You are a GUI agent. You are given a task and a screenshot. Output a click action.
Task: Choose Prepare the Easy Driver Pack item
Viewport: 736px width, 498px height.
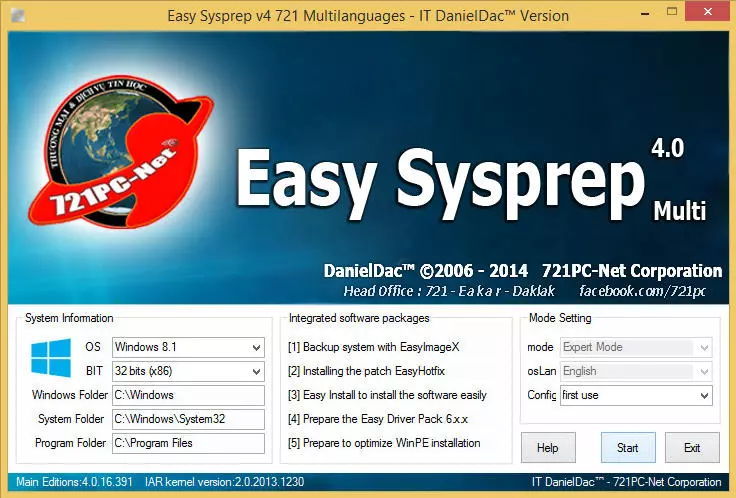click(378, 419)
